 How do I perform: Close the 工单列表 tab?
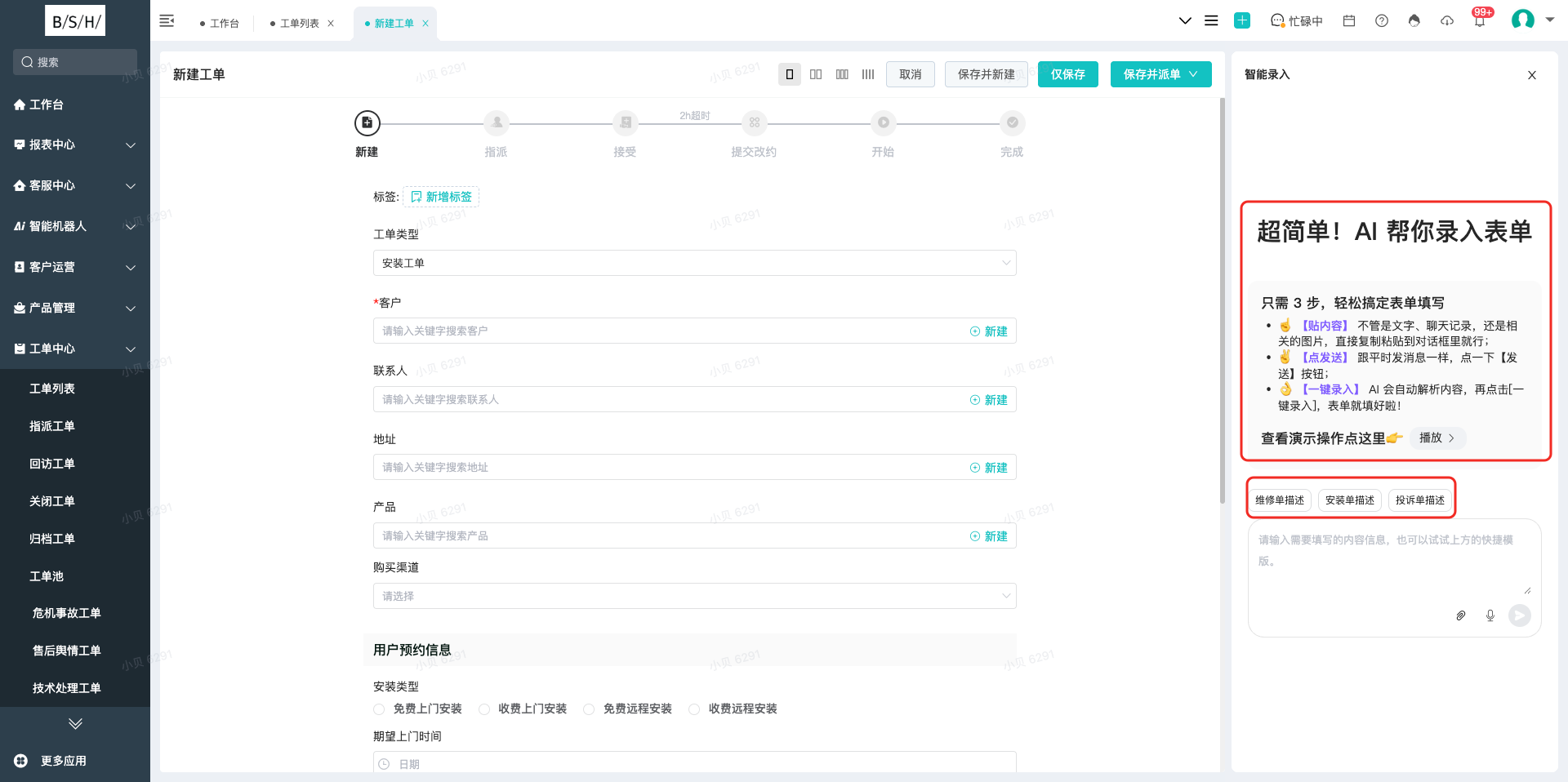[331, 24]
